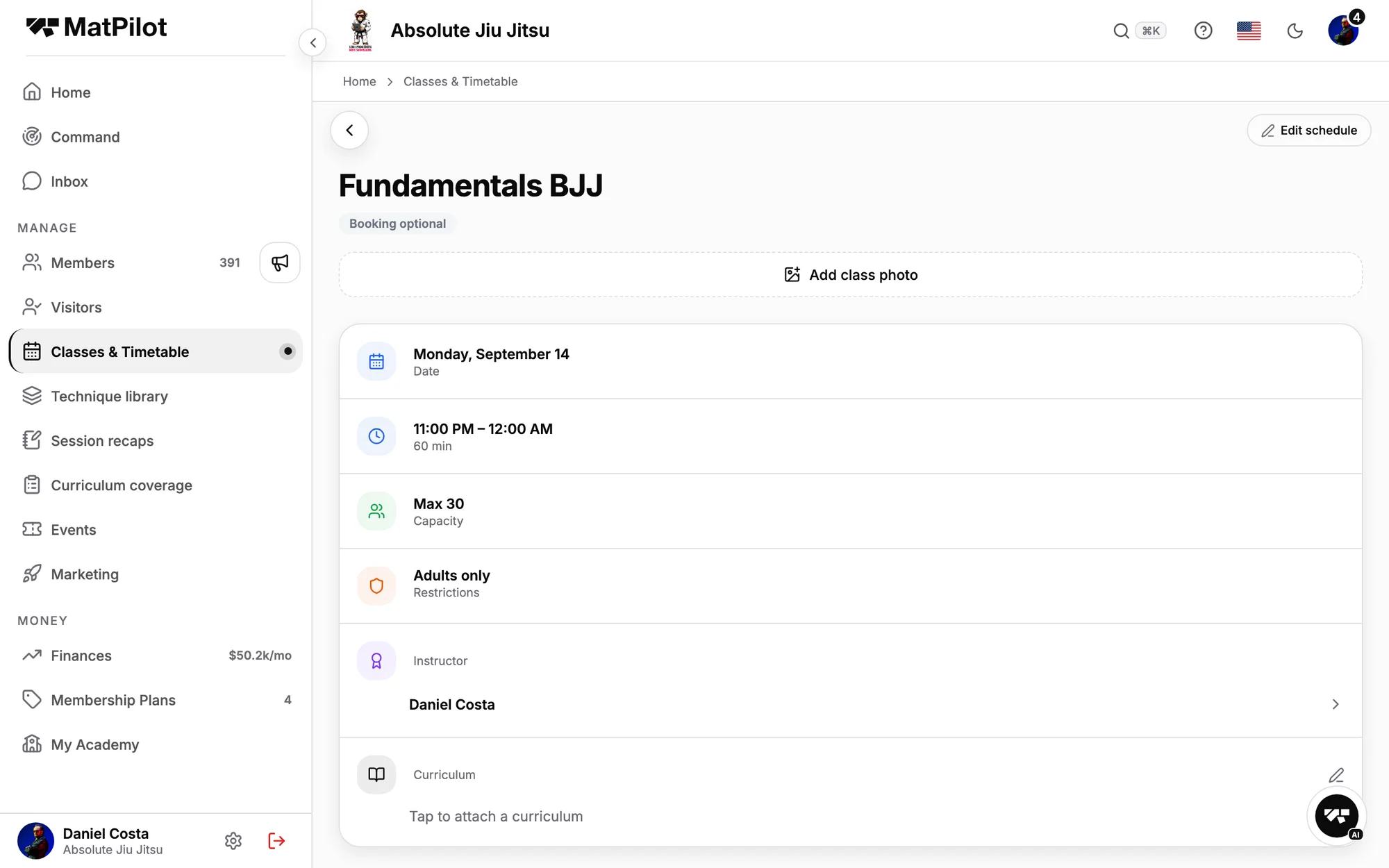Change language via US flag icon
The height and width of the screenshot is (868, 1389).
(1249, 31)
